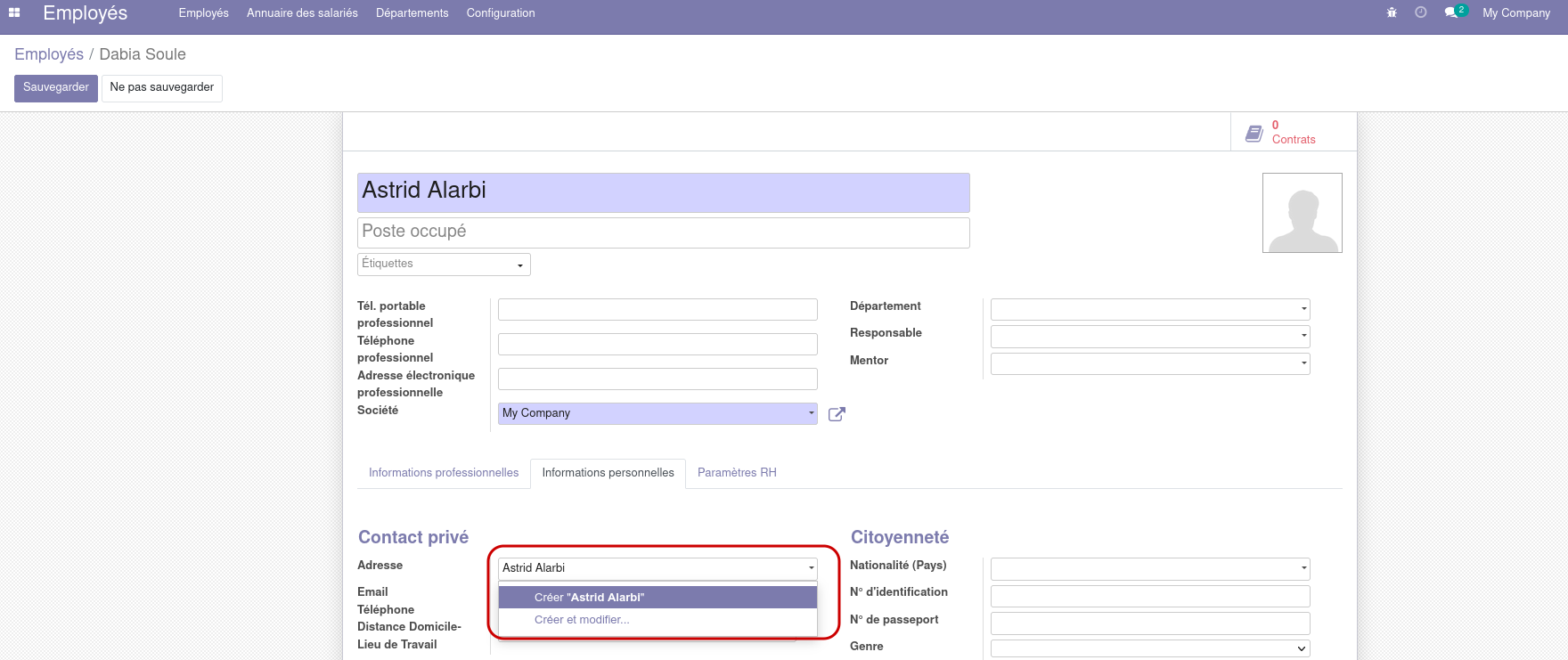This screenshot has height=660, width=1568.
Task: Switch to Paramètres RH tab
Action: point(737,473)
